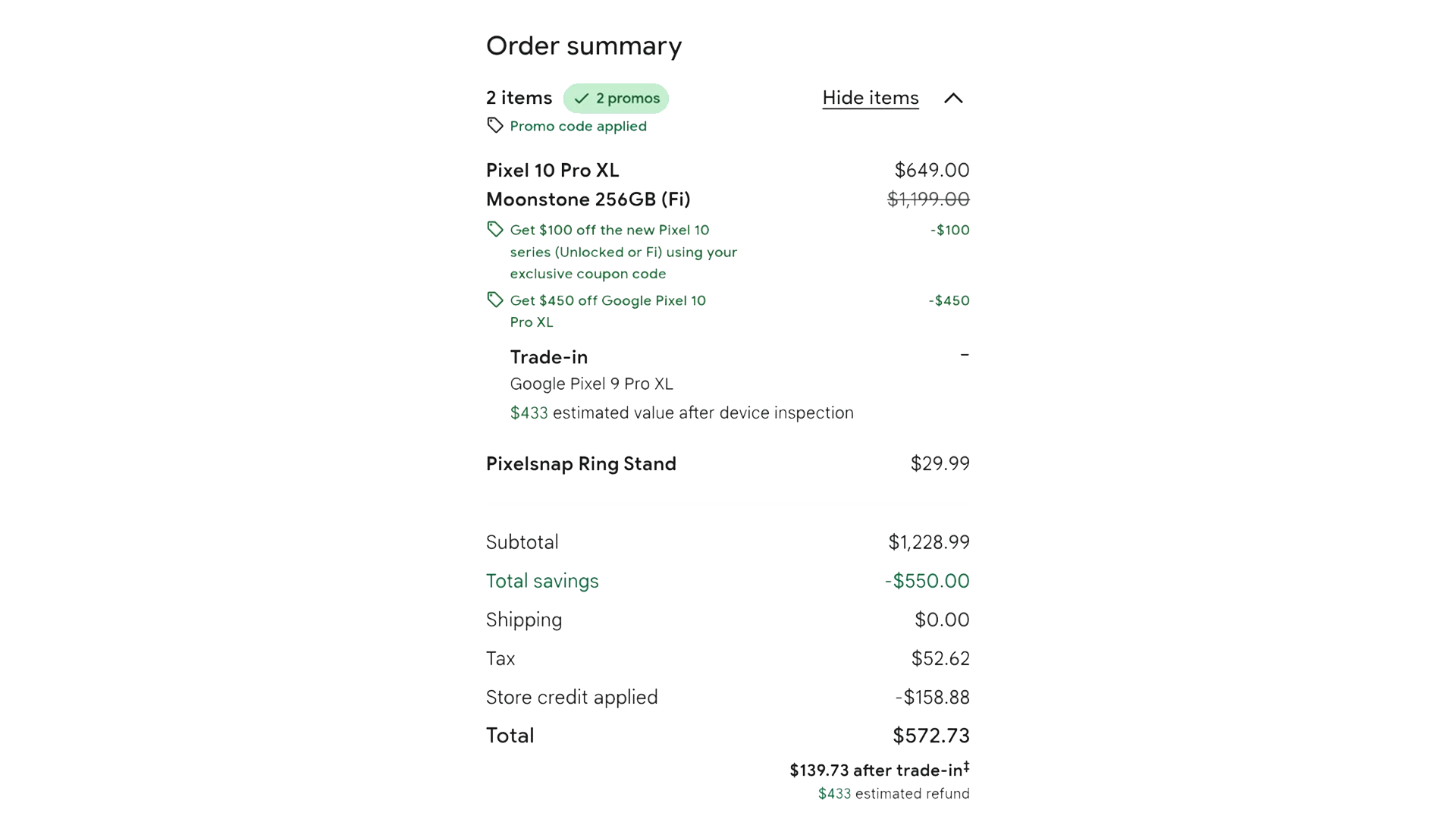Image resolution: width=1456 pixels, height=819 pixels.
Task: Click the Hide items link
Action: (x=870, y=98)
